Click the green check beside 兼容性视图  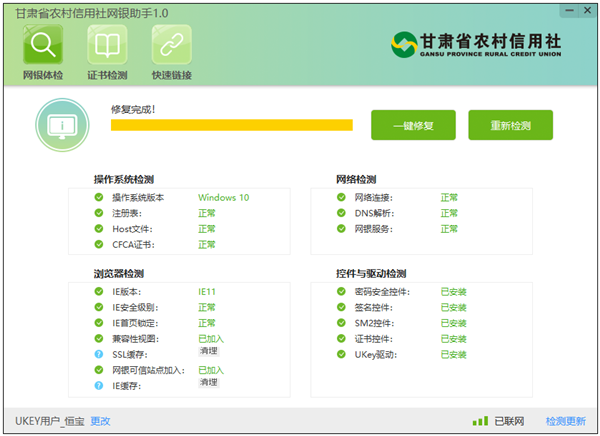(x=99, y=338)
